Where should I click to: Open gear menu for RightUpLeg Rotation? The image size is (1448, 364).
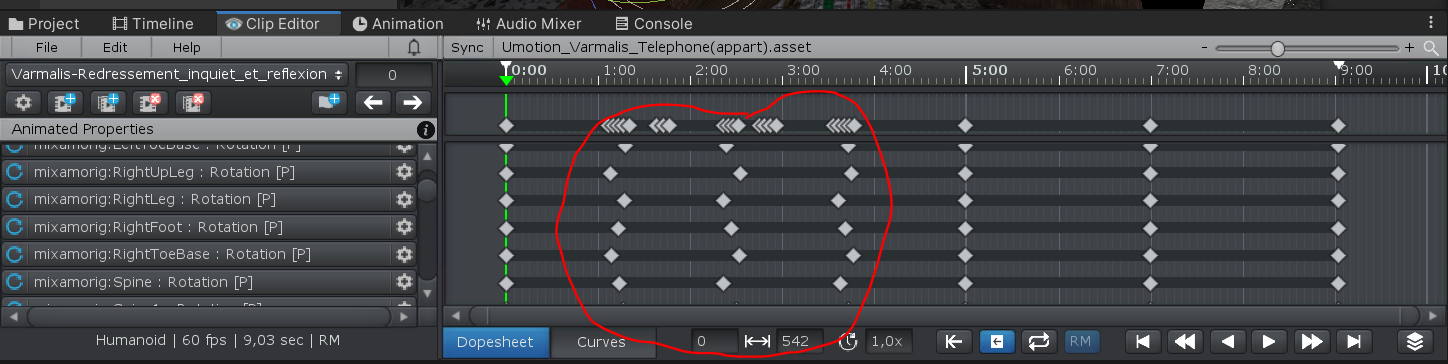(404, 172)
